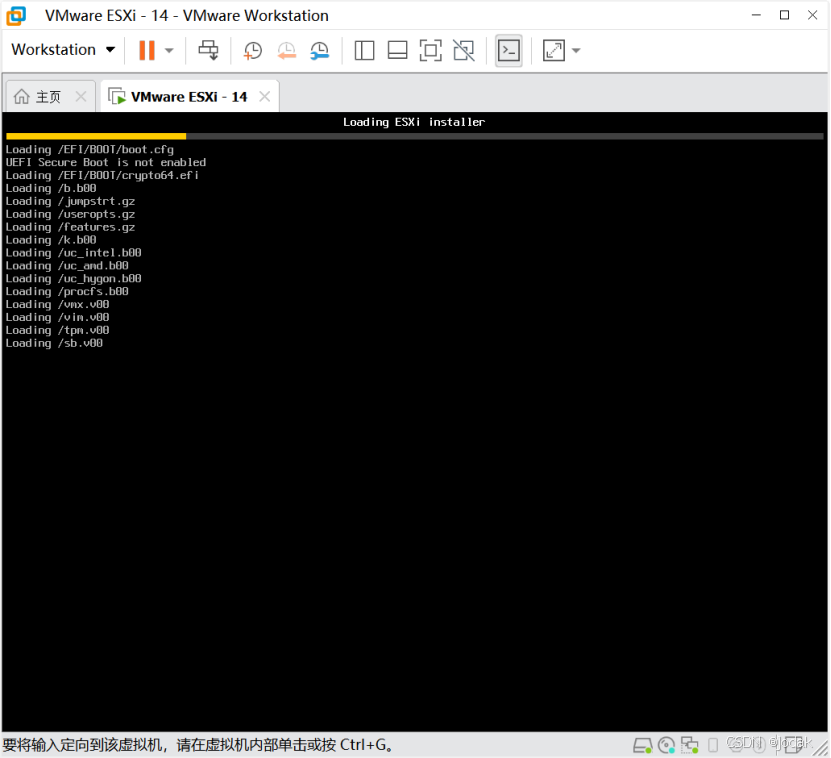831x758 pixels.
Task: Toggle the library sidebar panel
Action: [x=365, y=51]
